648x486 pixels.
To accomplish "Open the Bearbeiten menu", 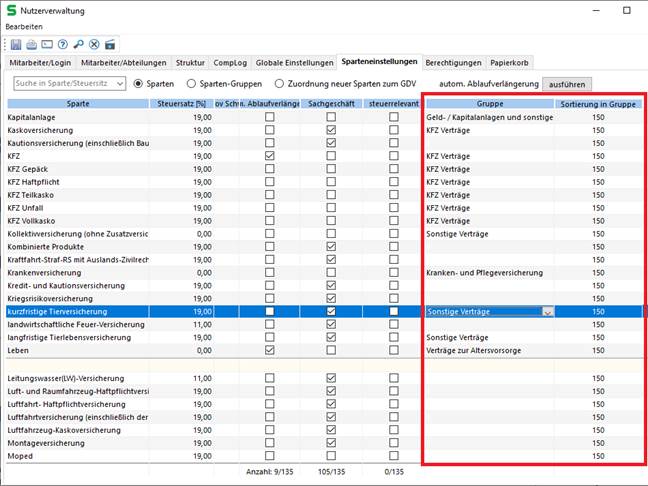I will coord(24,25).
